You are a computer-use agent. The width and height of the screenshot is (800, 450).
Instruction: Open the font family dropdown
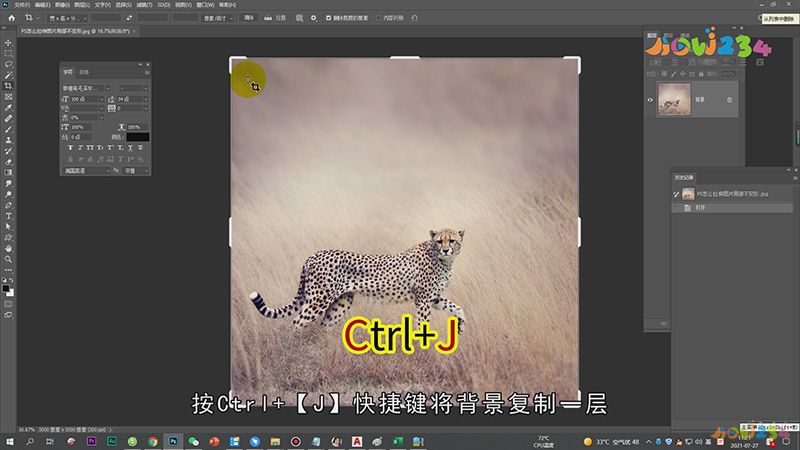click(x=86, y=88)
